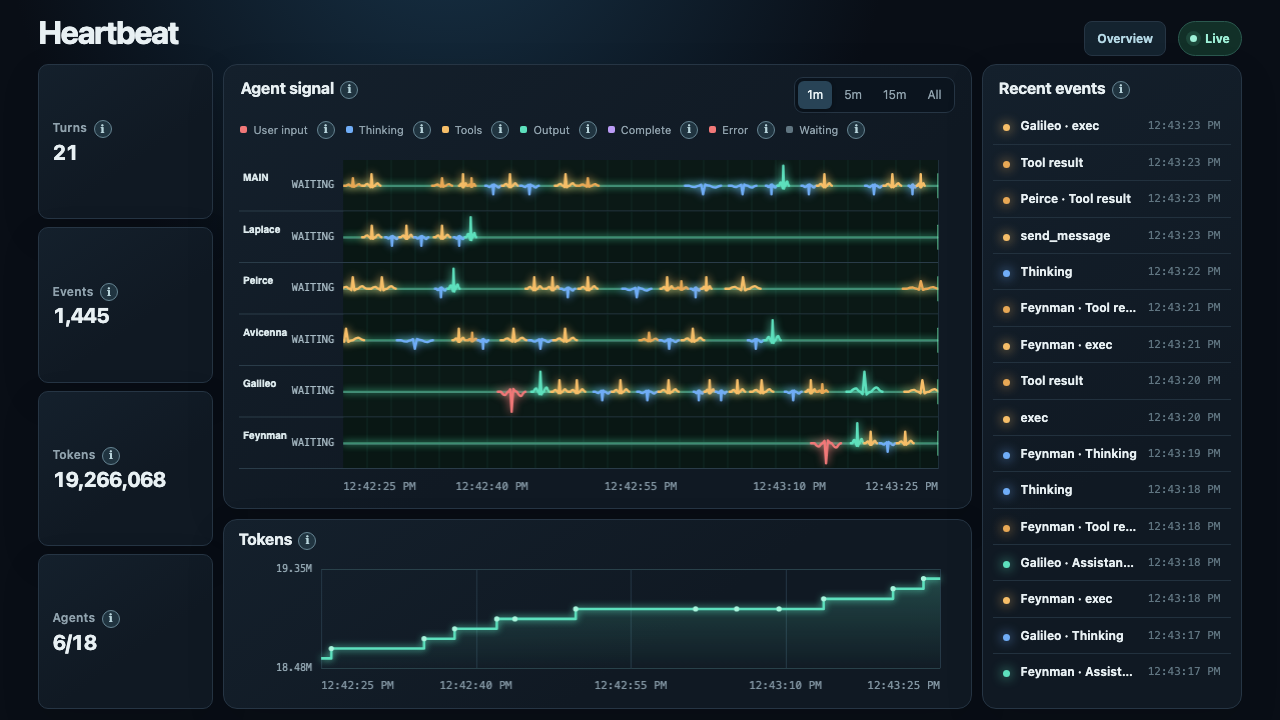Select the Peirce agent row label

(258, 281)
